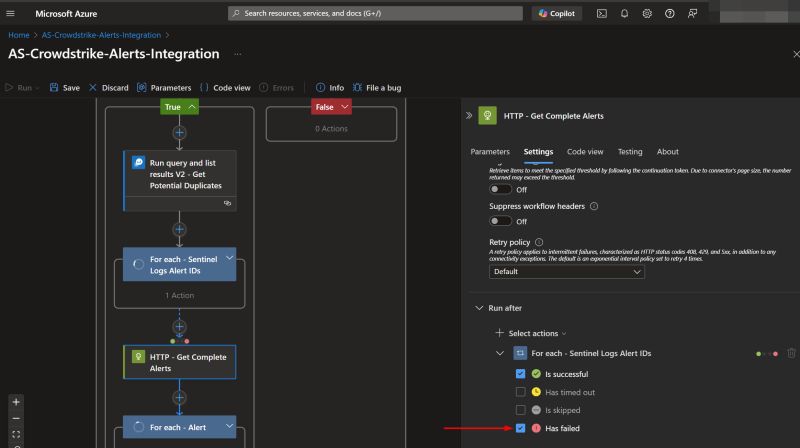
Task: Collapse For each - Sentinel Logs Alert IDs run-after entry
Action: point(499,353)
